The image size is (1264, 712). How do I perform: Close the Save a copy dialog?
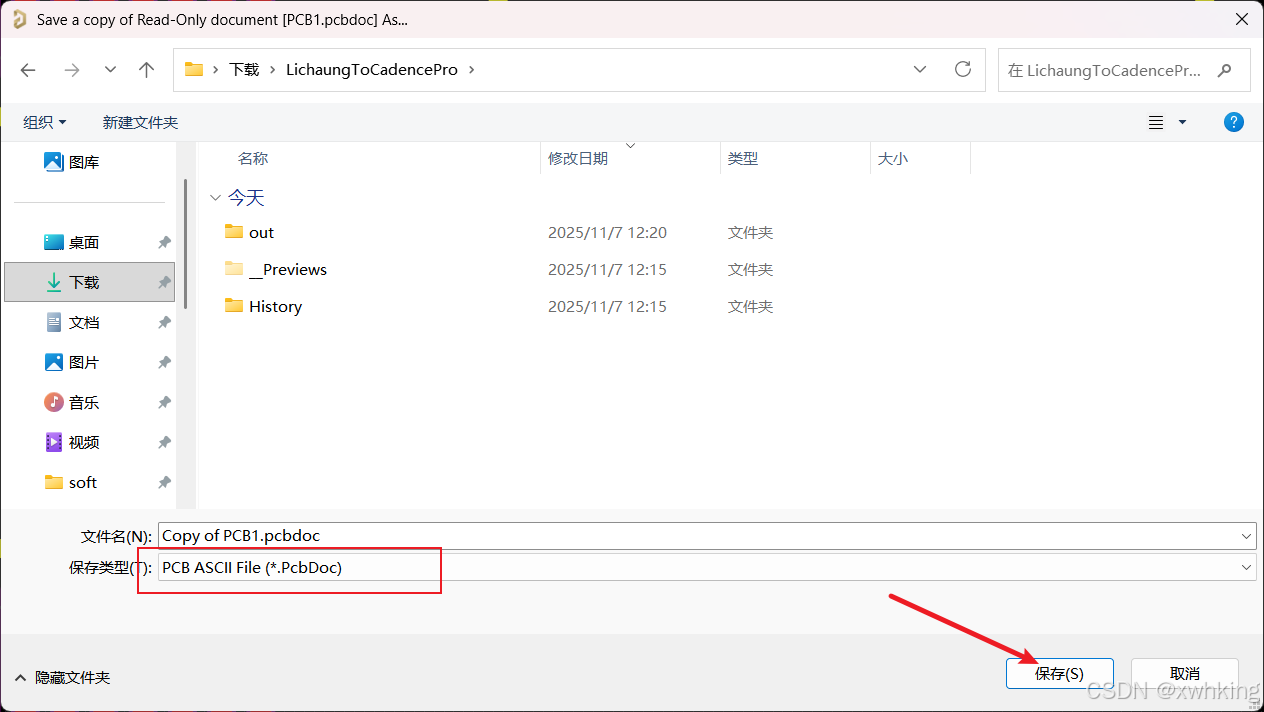[x=1241, y=19]
